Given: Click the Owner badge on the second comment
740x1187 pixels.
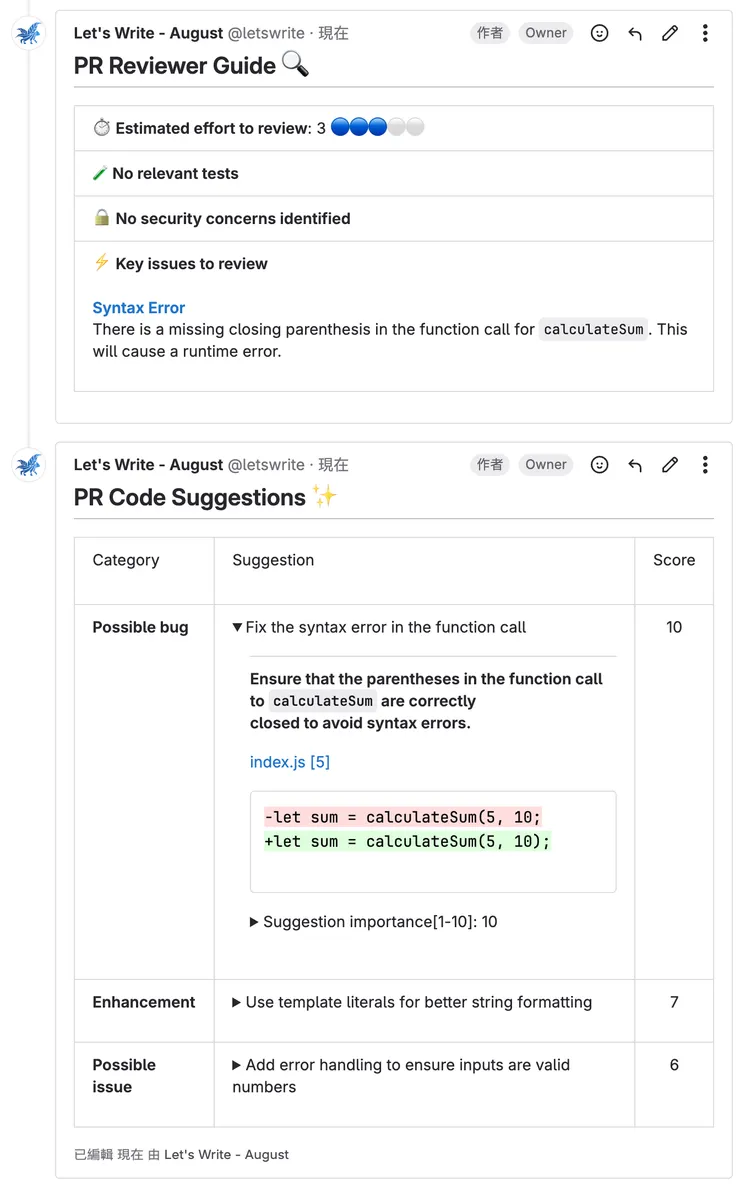Looking at the screenshot, I should (545, 464).
